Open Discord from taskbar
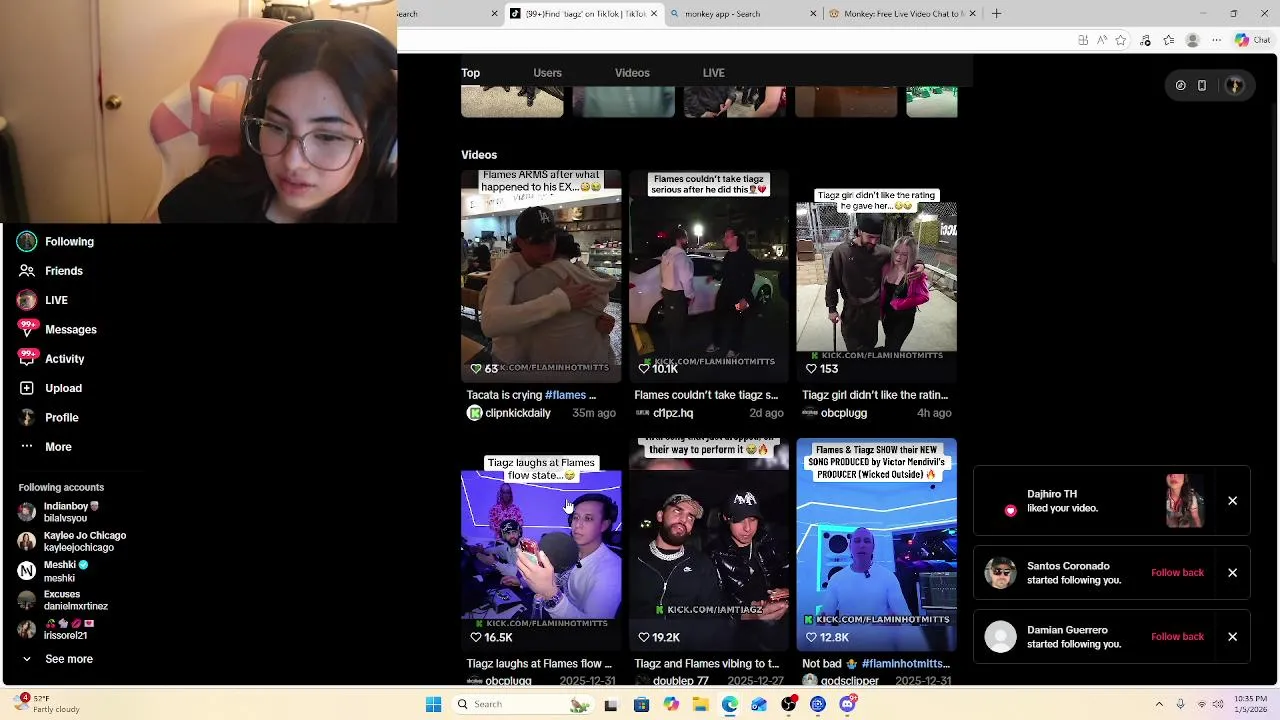1280x720 pixels. 848,704
